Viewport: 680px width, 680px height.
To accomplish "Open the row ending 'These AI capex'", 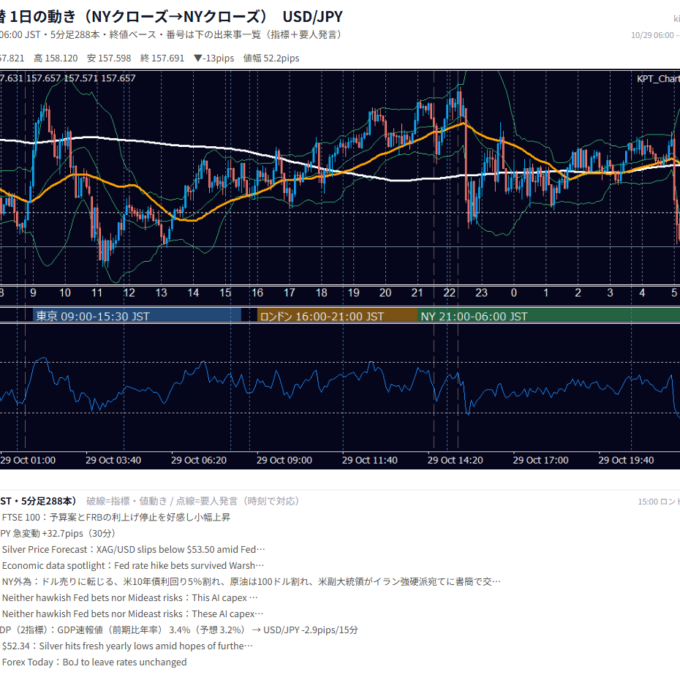I will coord(132,614).
